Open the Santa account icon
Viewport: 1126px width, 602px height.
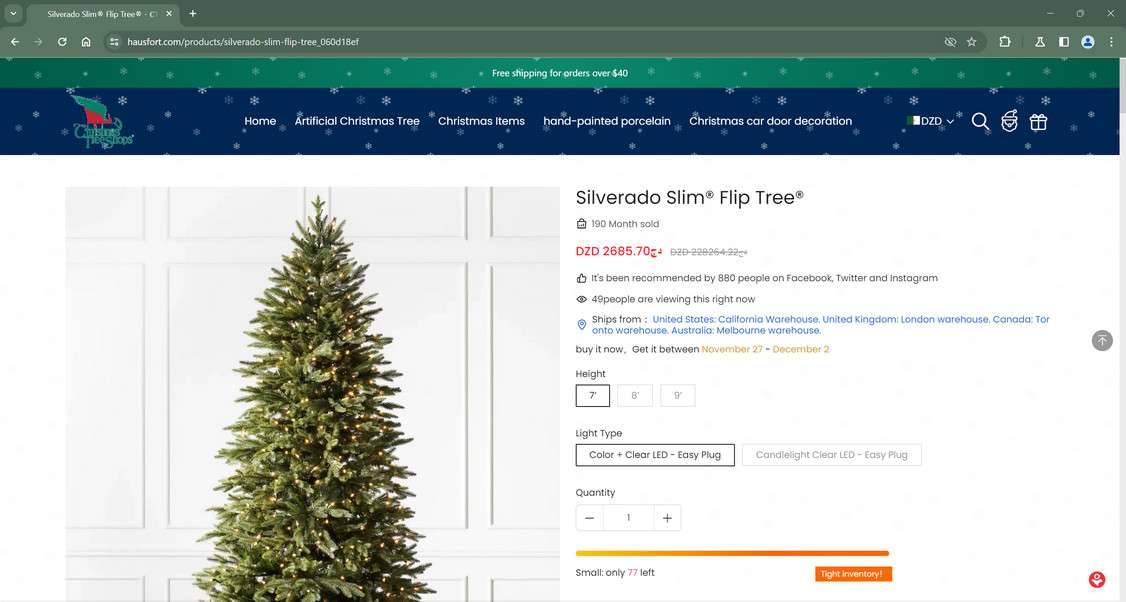(1010, 121)
